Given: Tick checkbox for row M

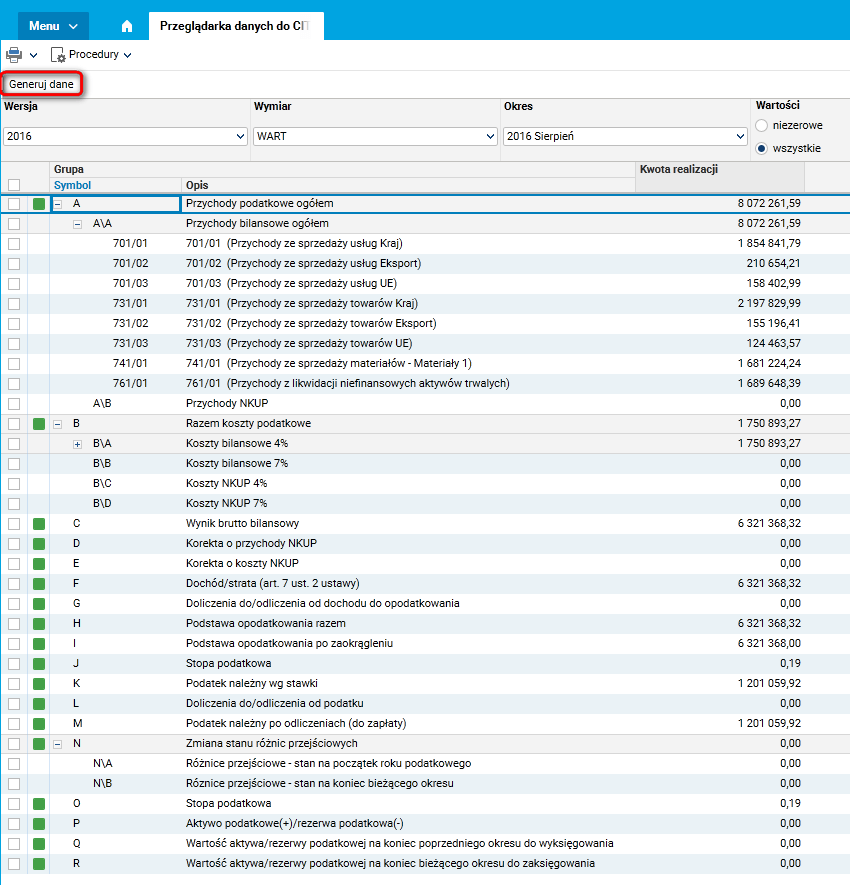Looking at the screenshot, I should tap(14, 724).
